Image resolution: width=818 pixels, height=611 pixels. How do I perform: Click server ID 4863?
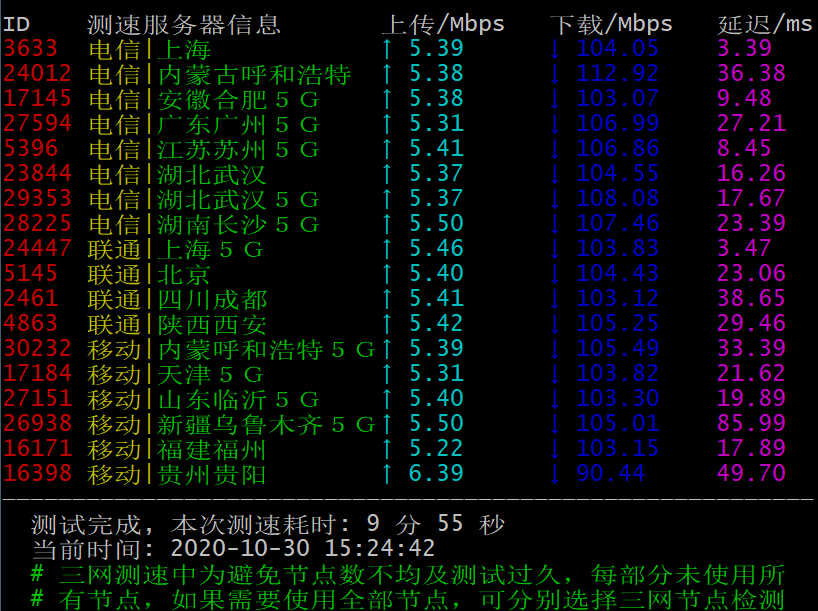30,324
